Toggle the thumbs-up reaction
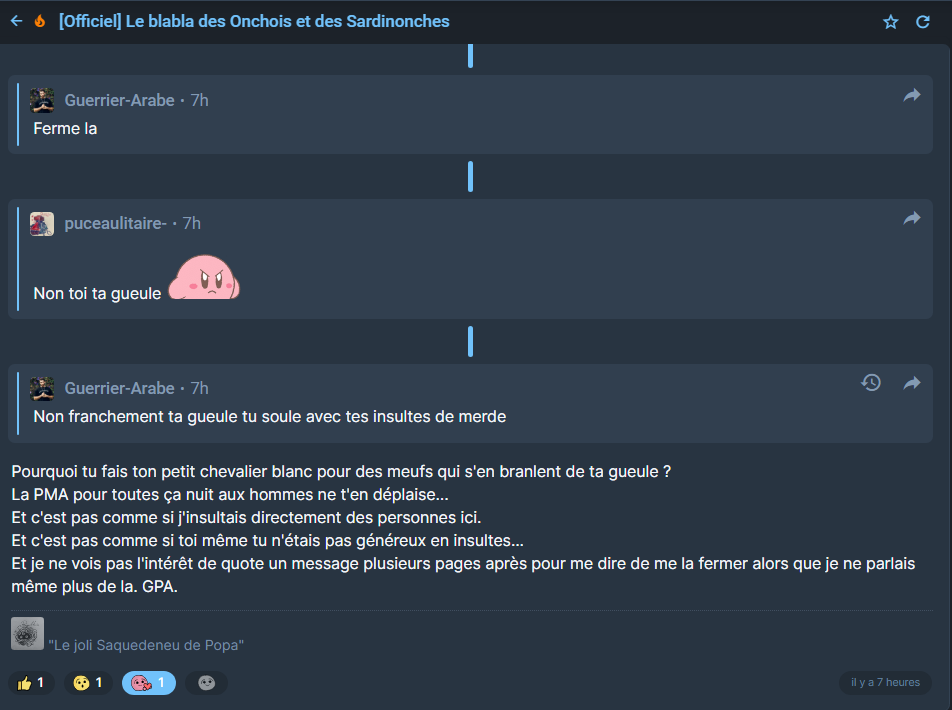 31,683
